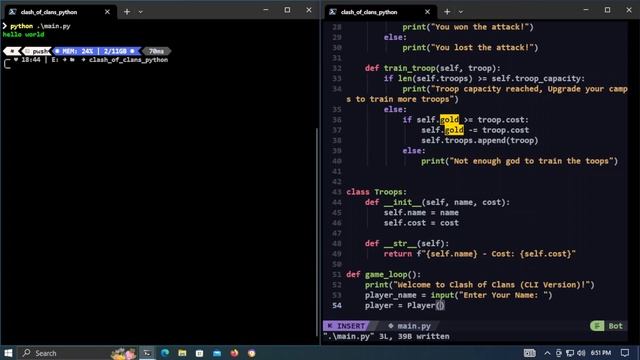The image size is (640, 360).
Task: Click the 'Welcome to Clash of Clans' print line
Action: 480,285
